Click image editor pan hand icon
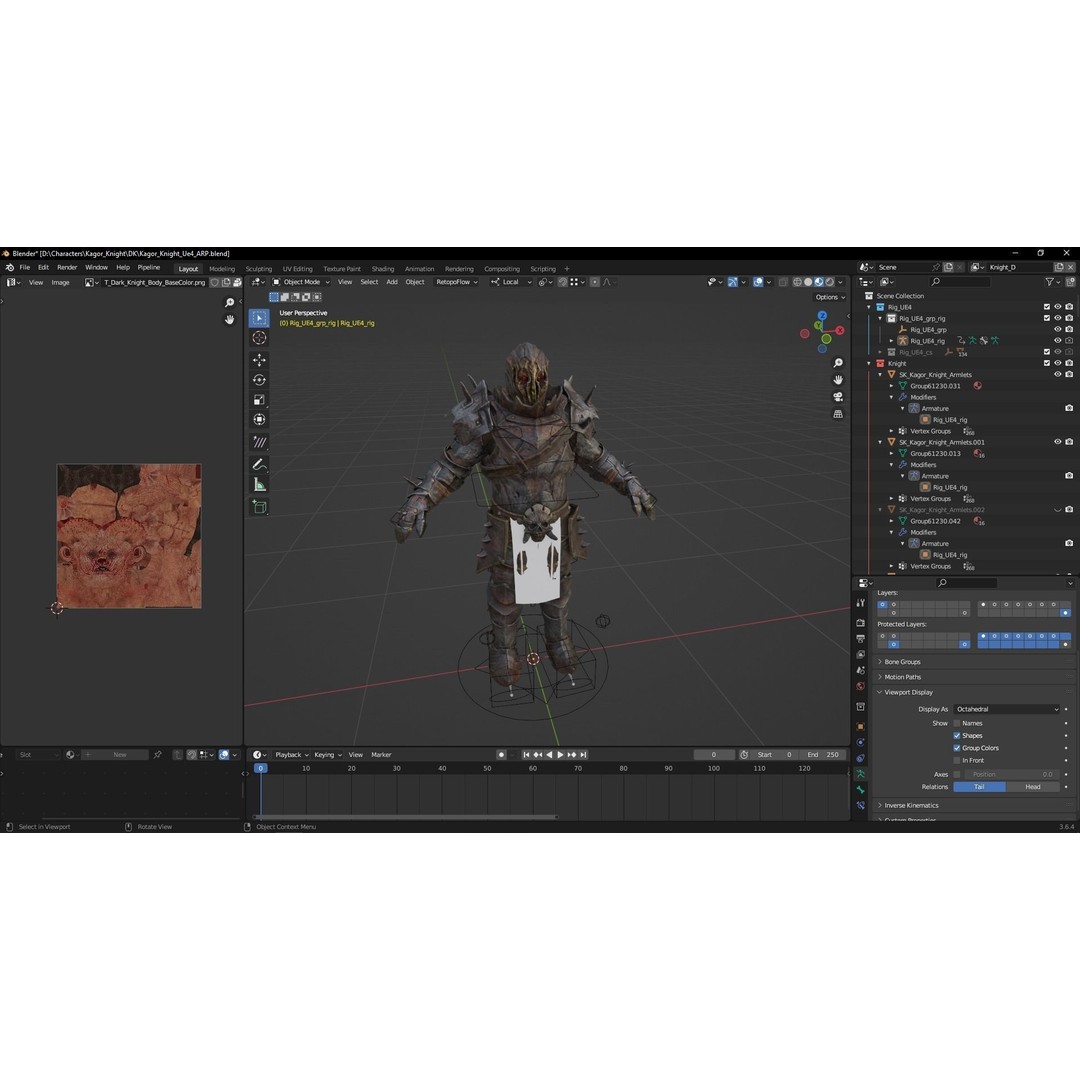 [x=229, y=320]
